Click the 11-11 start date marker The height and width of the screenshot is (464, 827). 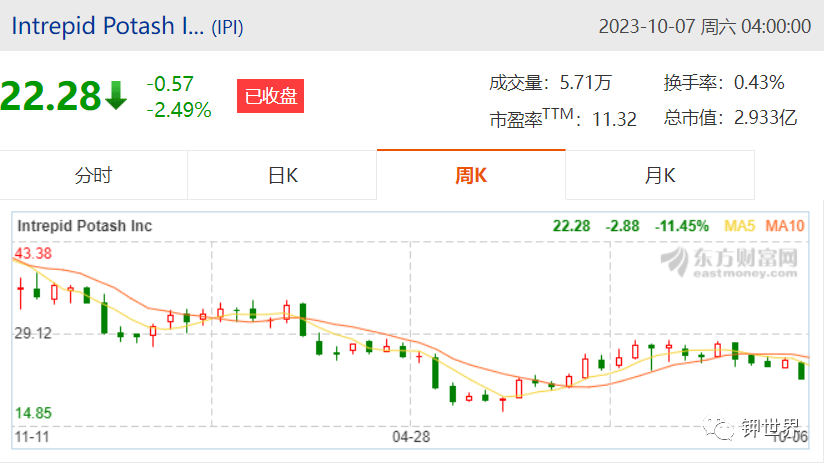coord(32,437)
